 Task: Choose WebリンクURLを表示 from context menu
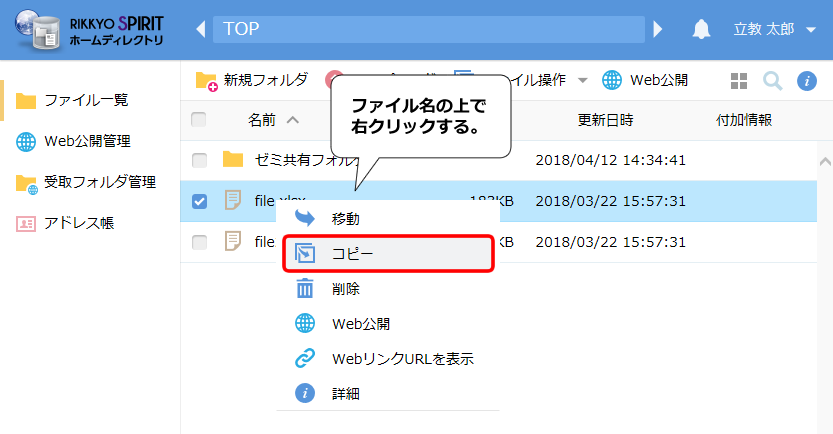pos(388,359)
